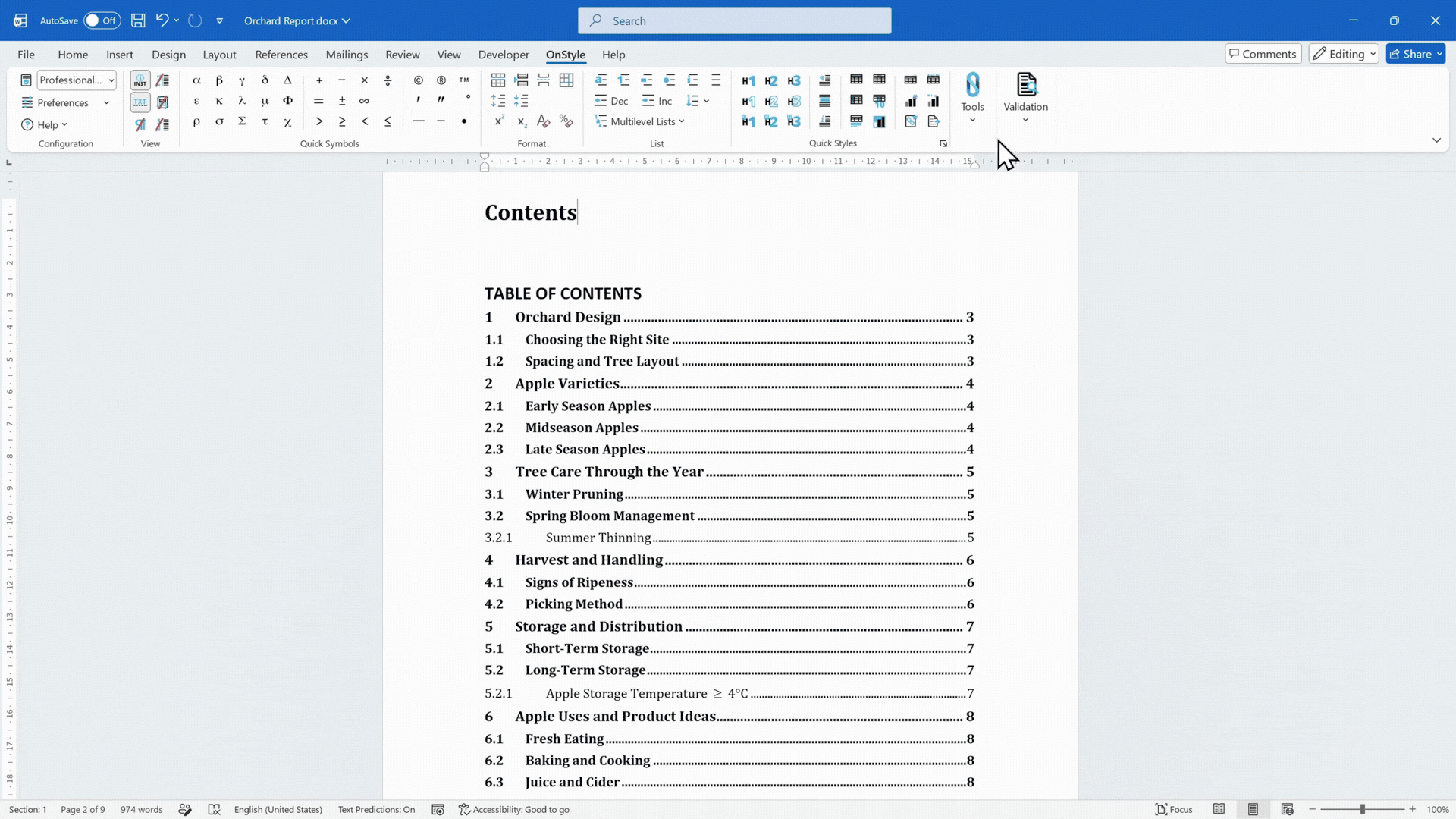
Task: Switch to the Developer tab
Action: click(x=504, y=55)
